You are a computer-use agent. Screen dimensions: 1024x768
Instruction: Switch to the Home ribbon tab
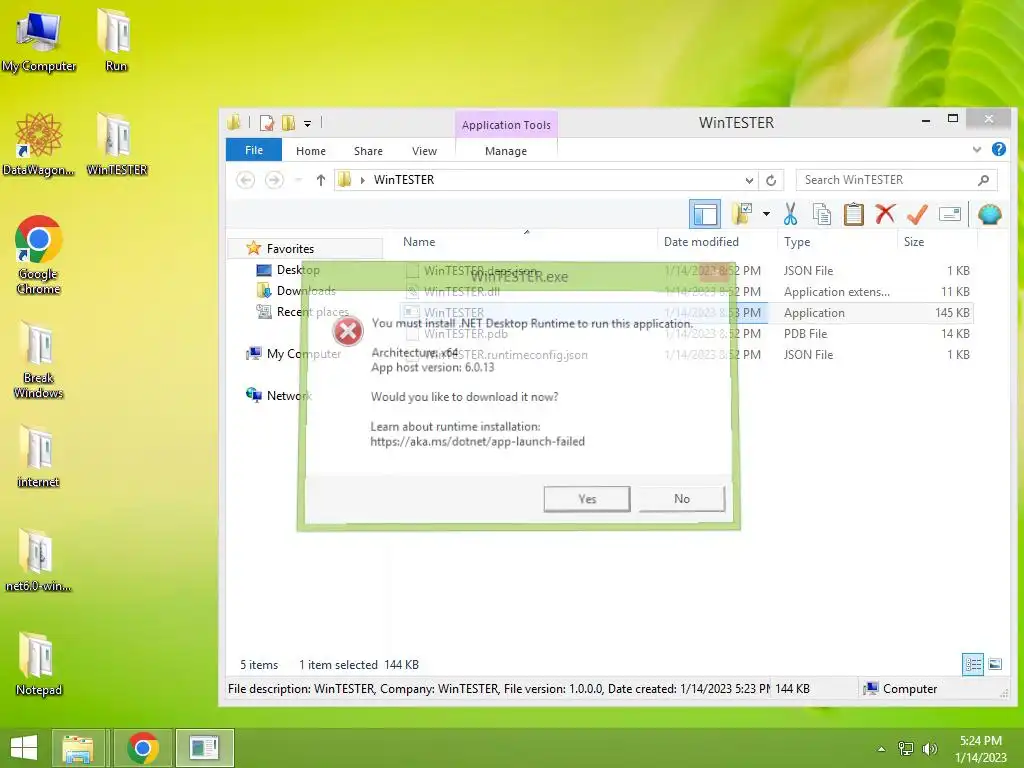pyautogui.click(x=310, y=151)
